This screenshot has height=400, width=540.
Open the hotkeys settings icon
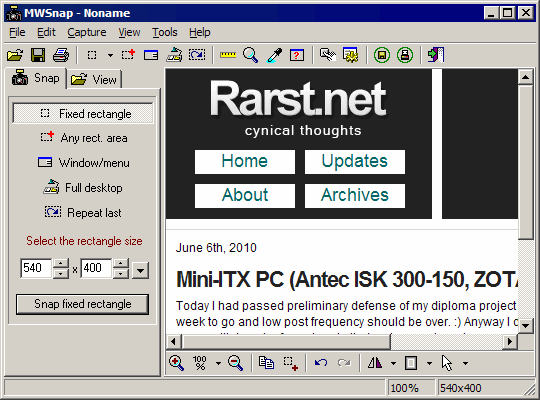328,55
